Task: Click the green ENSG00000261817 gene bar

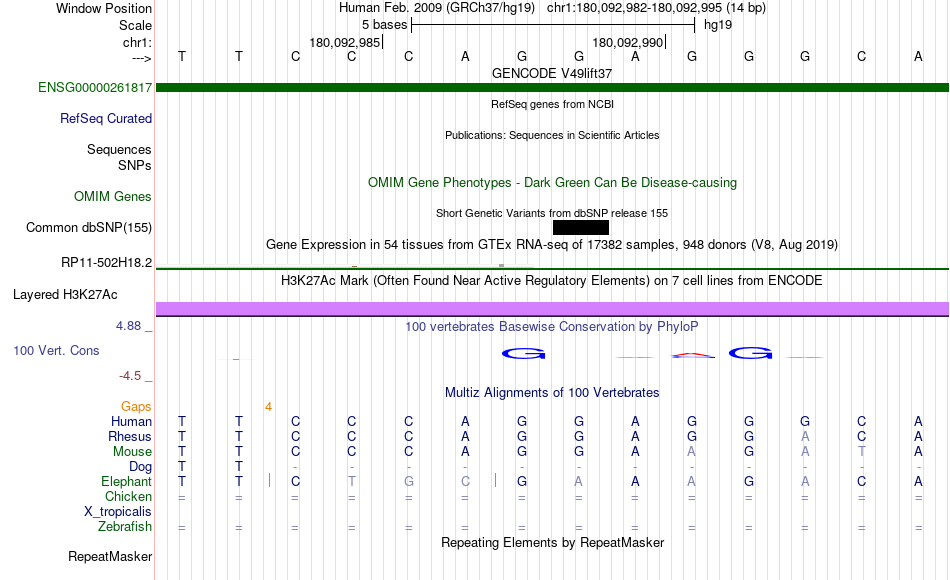Action: pos(553,88)
